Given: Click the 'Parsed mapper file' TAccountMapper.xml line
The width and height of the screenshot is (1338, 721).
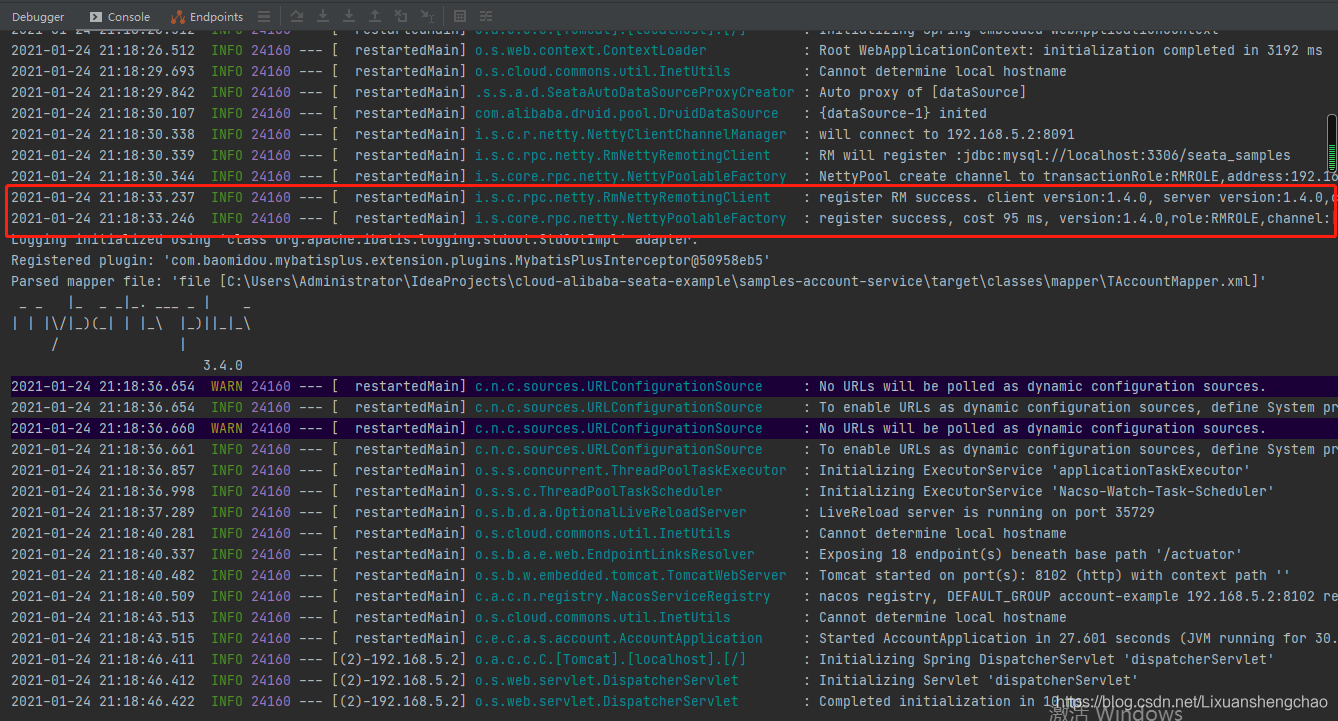Looking at the screenshot, I should [x=638, y=281].
